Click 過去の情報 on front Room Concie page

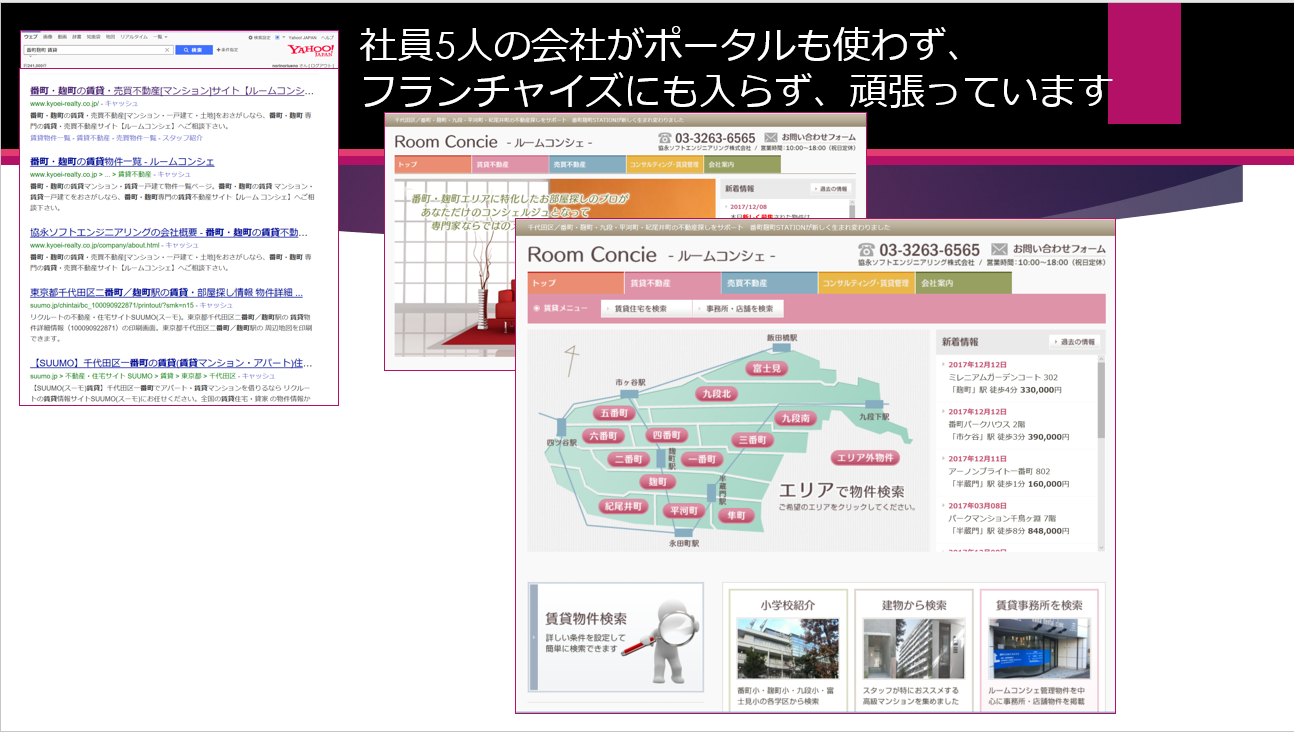click(x=1072, y=342)
